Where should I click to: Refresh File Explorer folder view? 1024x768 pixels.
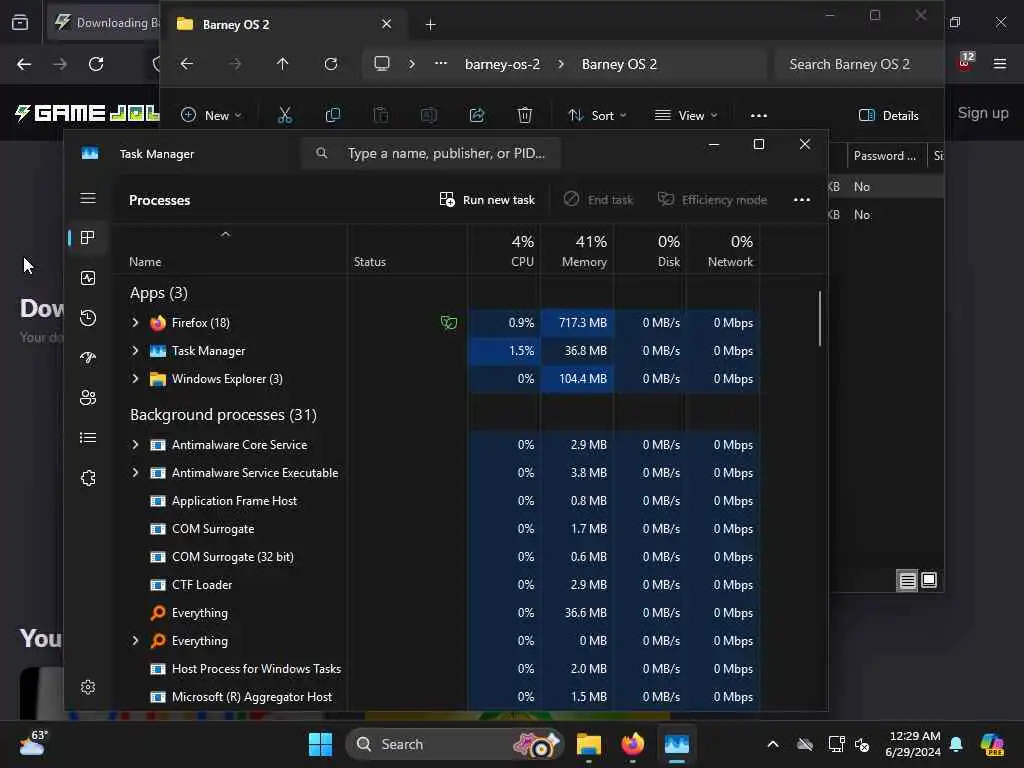(331, 64)
